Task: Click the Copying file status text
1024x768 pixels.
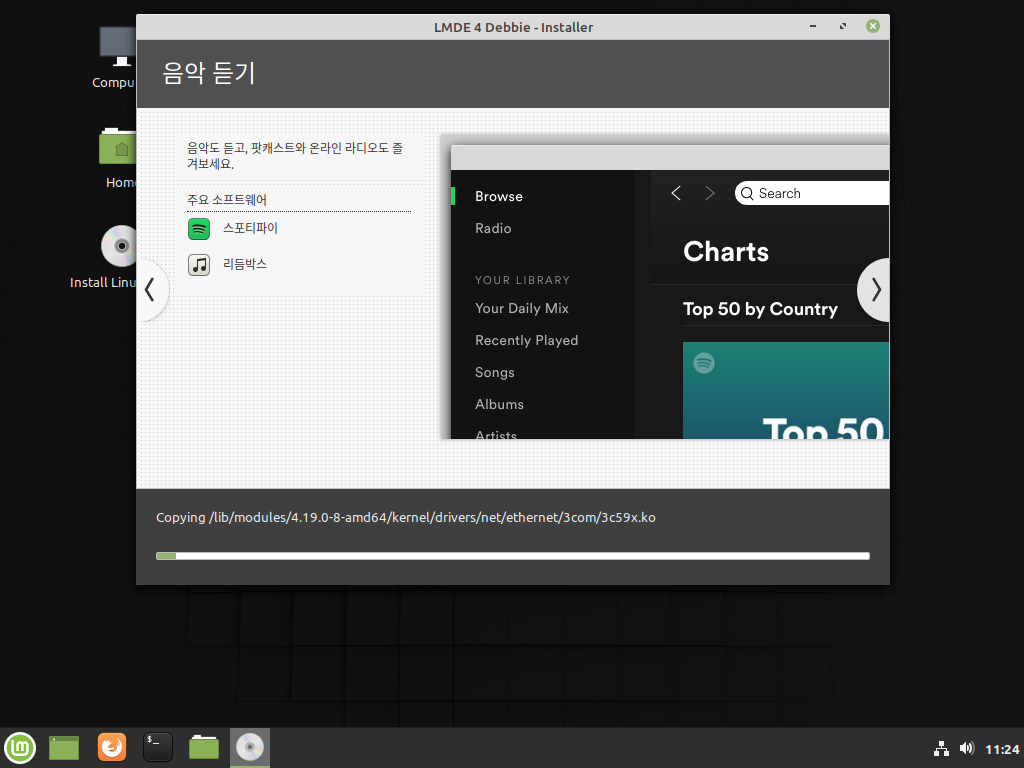Action: tap(406, 517)
